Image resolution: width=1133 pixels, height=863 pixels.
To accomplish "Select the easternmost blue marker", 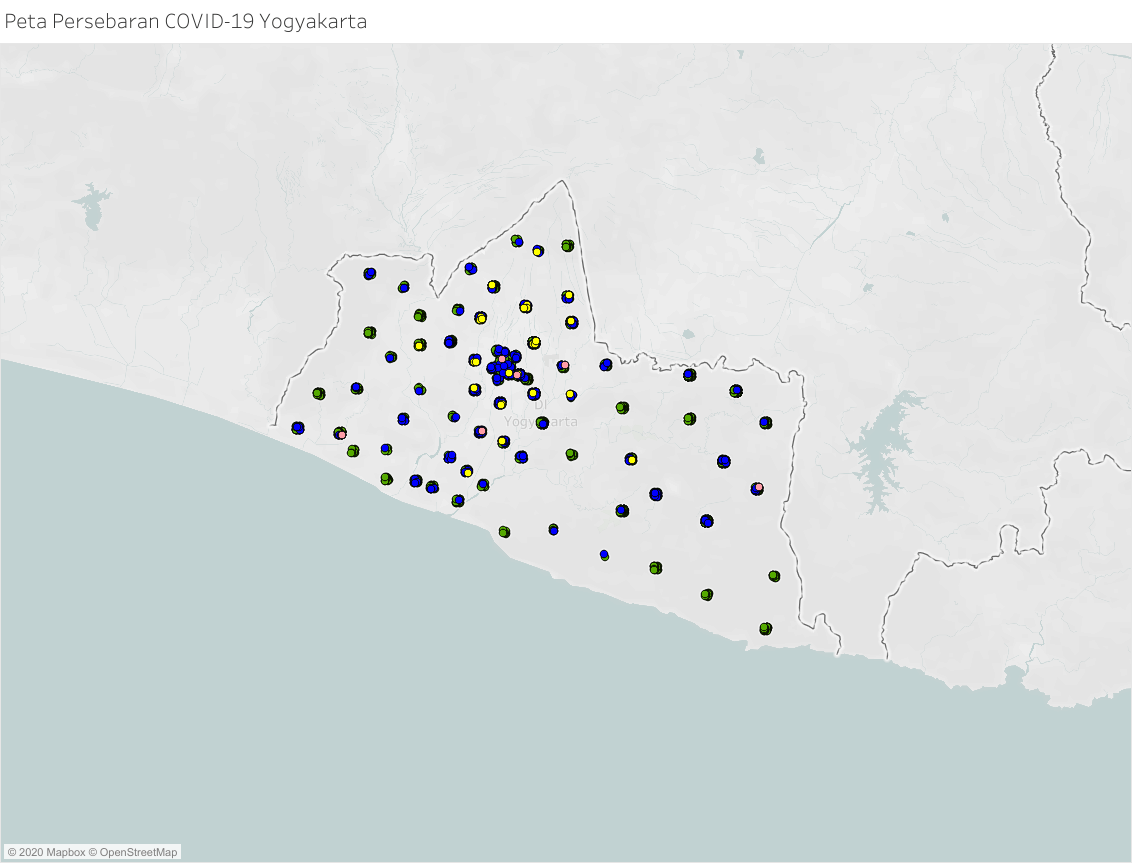I will click(x=766, y=423).
